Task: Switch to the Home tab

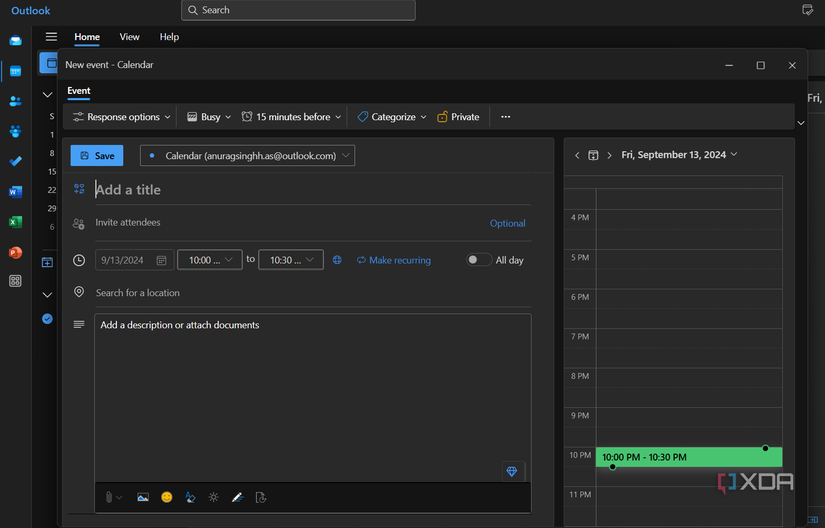Action: tap(87, 37)
